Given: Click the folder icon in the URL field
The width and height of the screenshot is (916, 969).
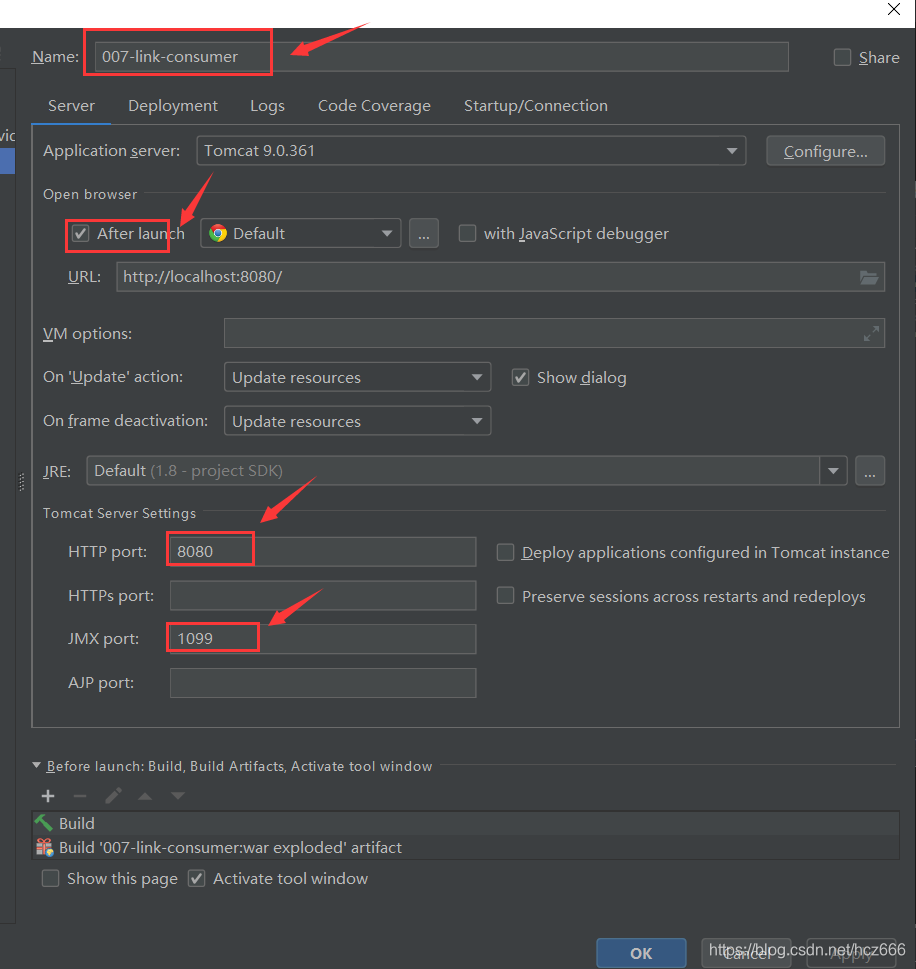Looking at the screenshot, I should click(x=869, y=277).
